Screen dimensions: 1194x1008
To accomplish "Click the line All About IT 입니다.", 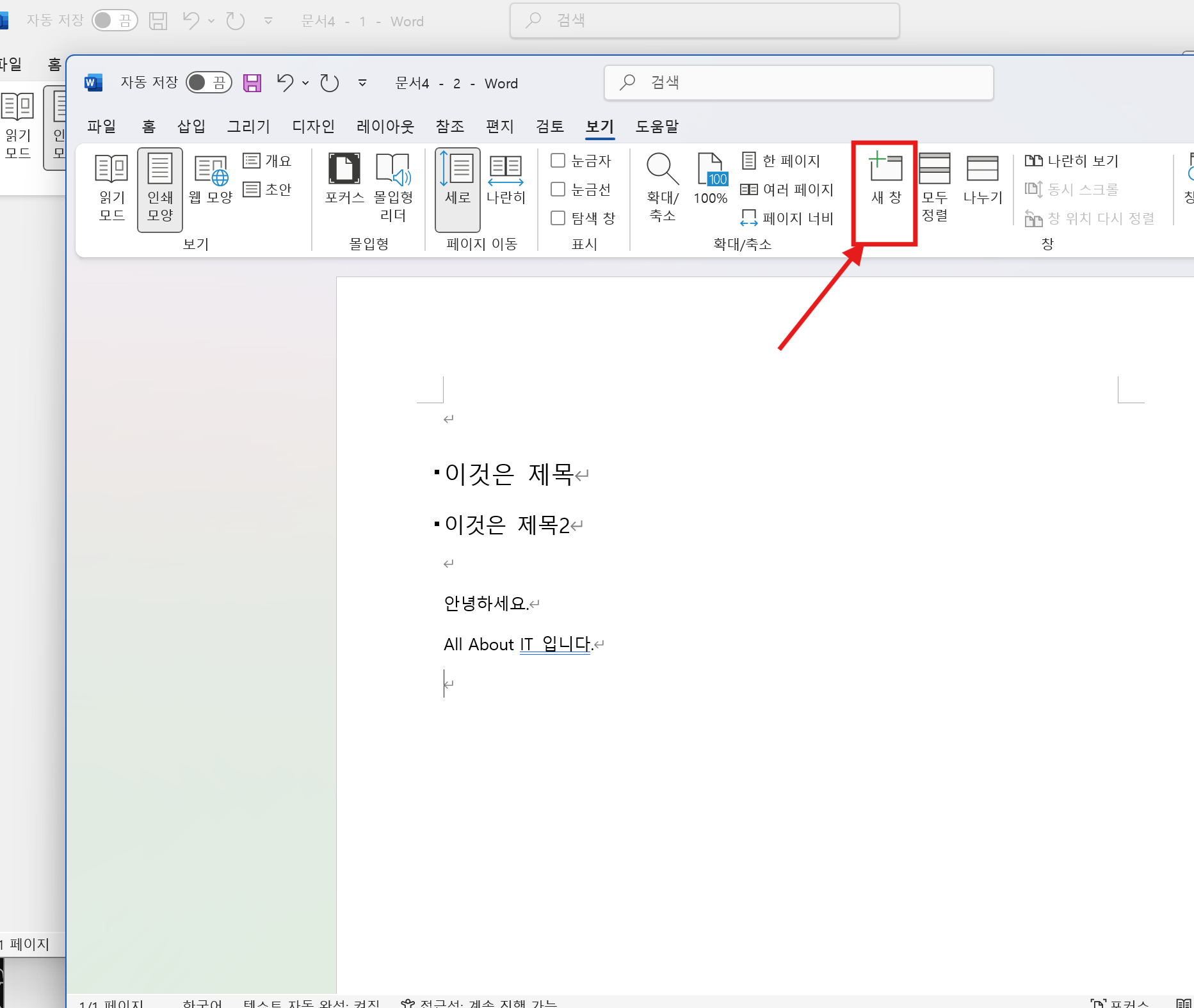I will pos(519,644).
